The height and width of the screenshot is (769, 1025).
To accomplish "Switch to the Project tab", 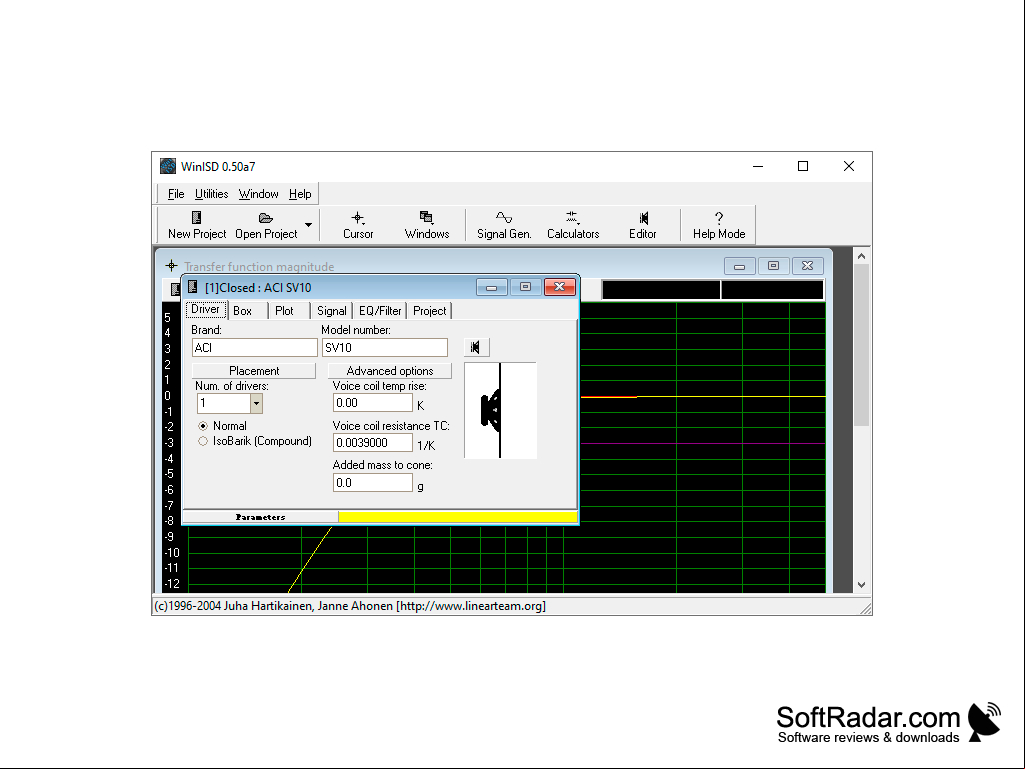I will (x=429, y=311).
